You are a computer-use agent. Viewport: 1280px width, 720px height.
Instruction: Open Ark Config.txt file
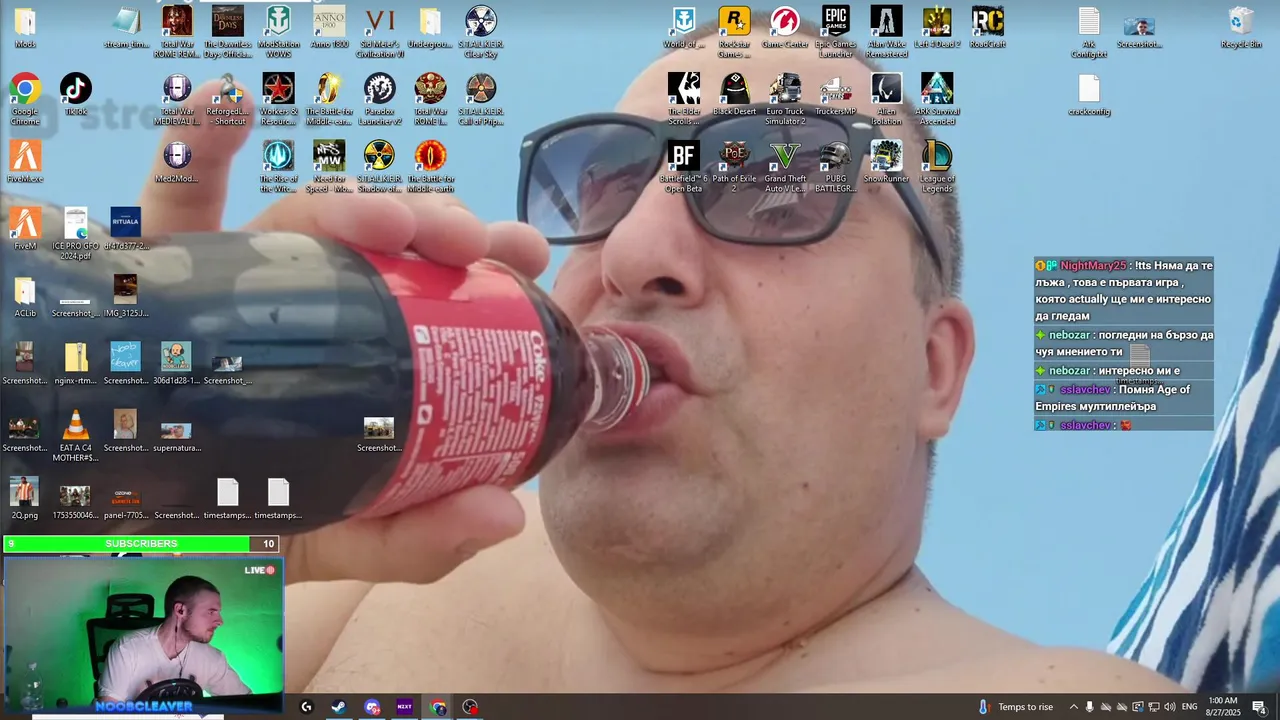click(1089, 32)
